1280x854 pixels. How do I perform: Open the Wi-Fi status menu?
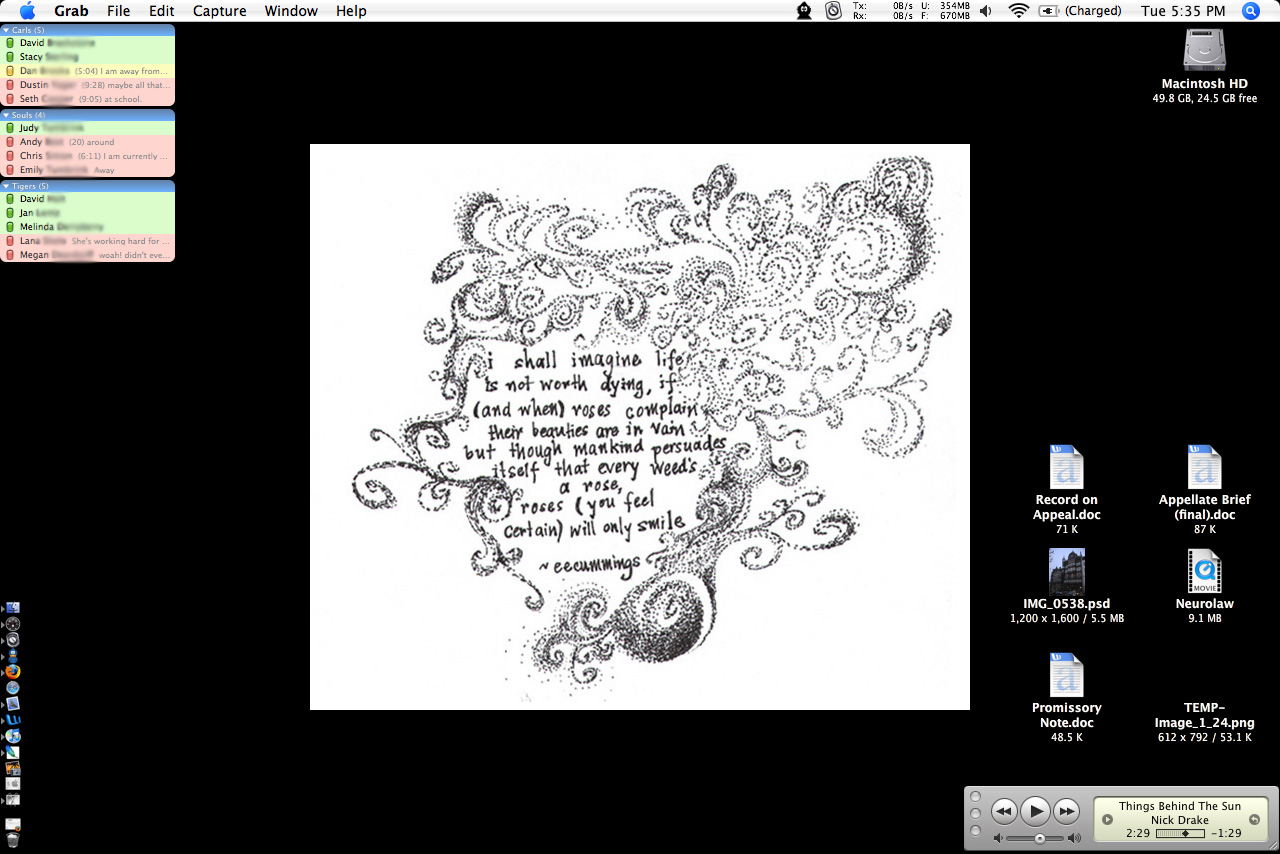click(x=1018, y=11)
